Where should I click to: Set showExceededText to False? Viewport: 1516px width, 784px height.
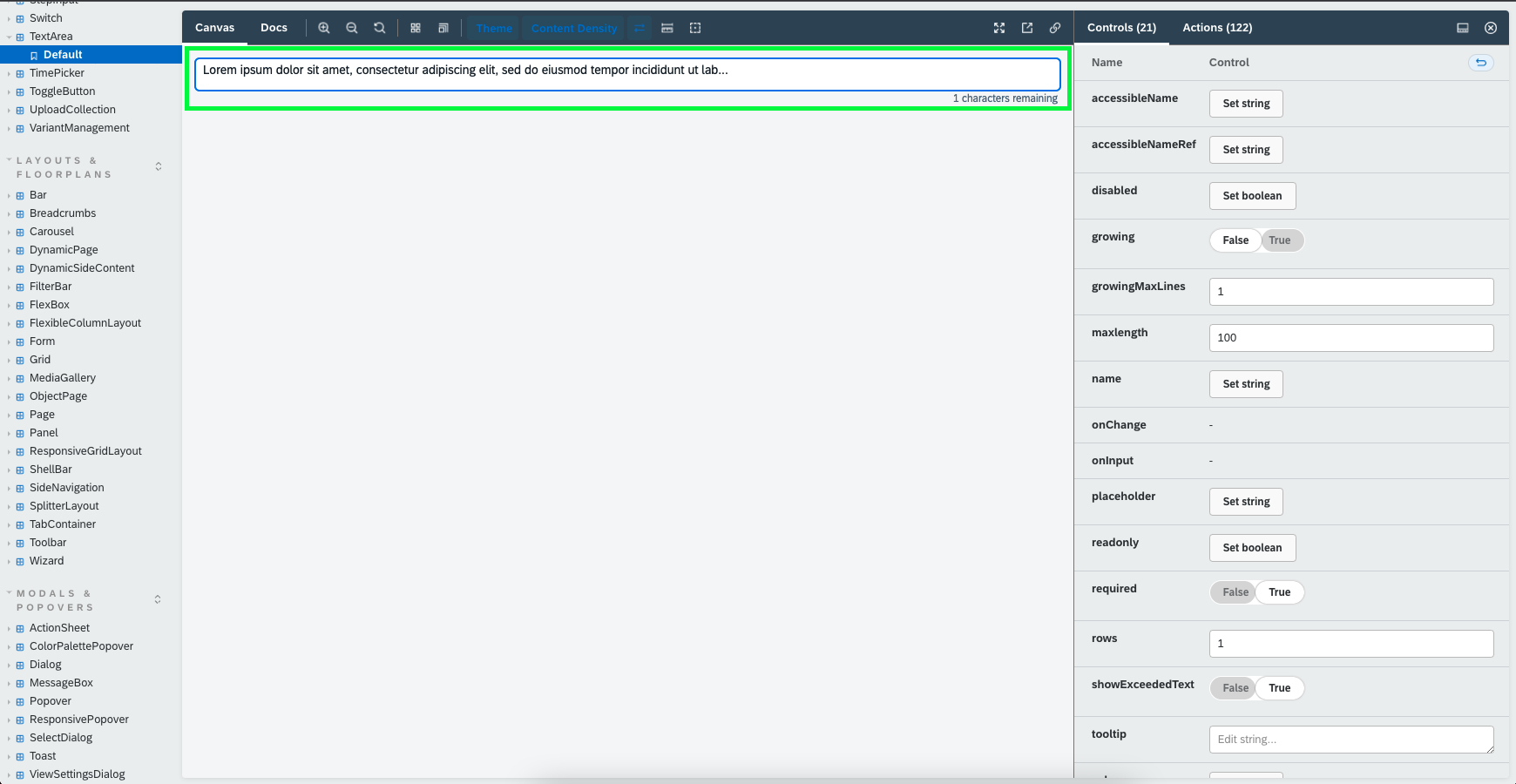pyautogui.click(x=1233, y=687)
